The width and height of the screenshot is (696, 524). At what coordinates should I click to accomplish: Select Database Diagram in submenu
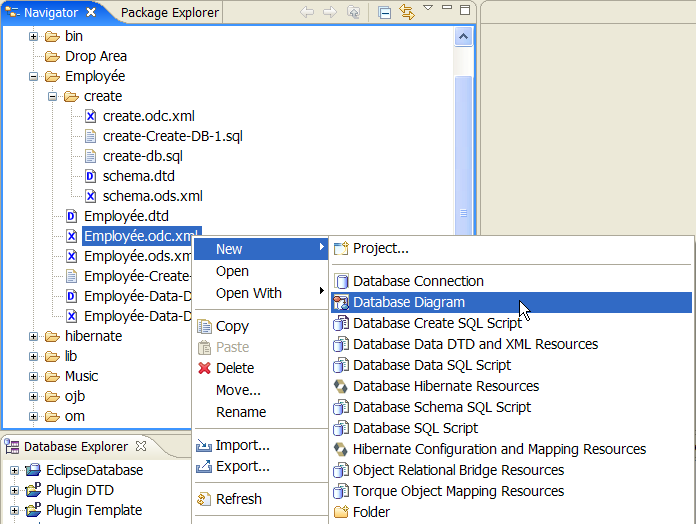511,302
